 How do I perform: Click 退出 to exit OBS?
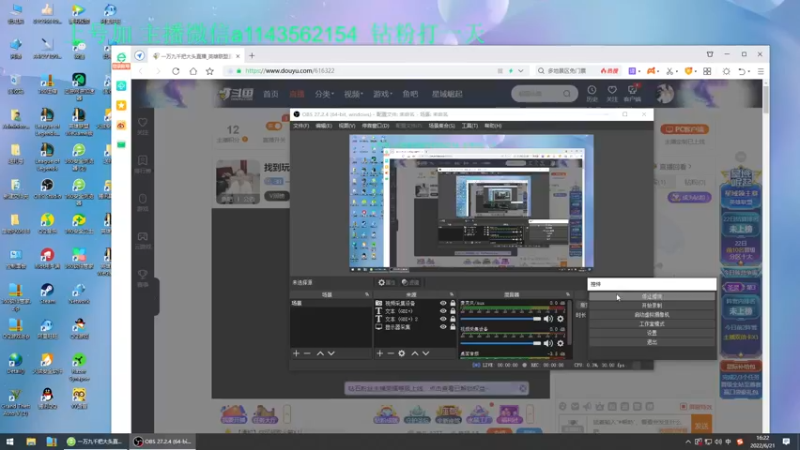tap(652, 342)
